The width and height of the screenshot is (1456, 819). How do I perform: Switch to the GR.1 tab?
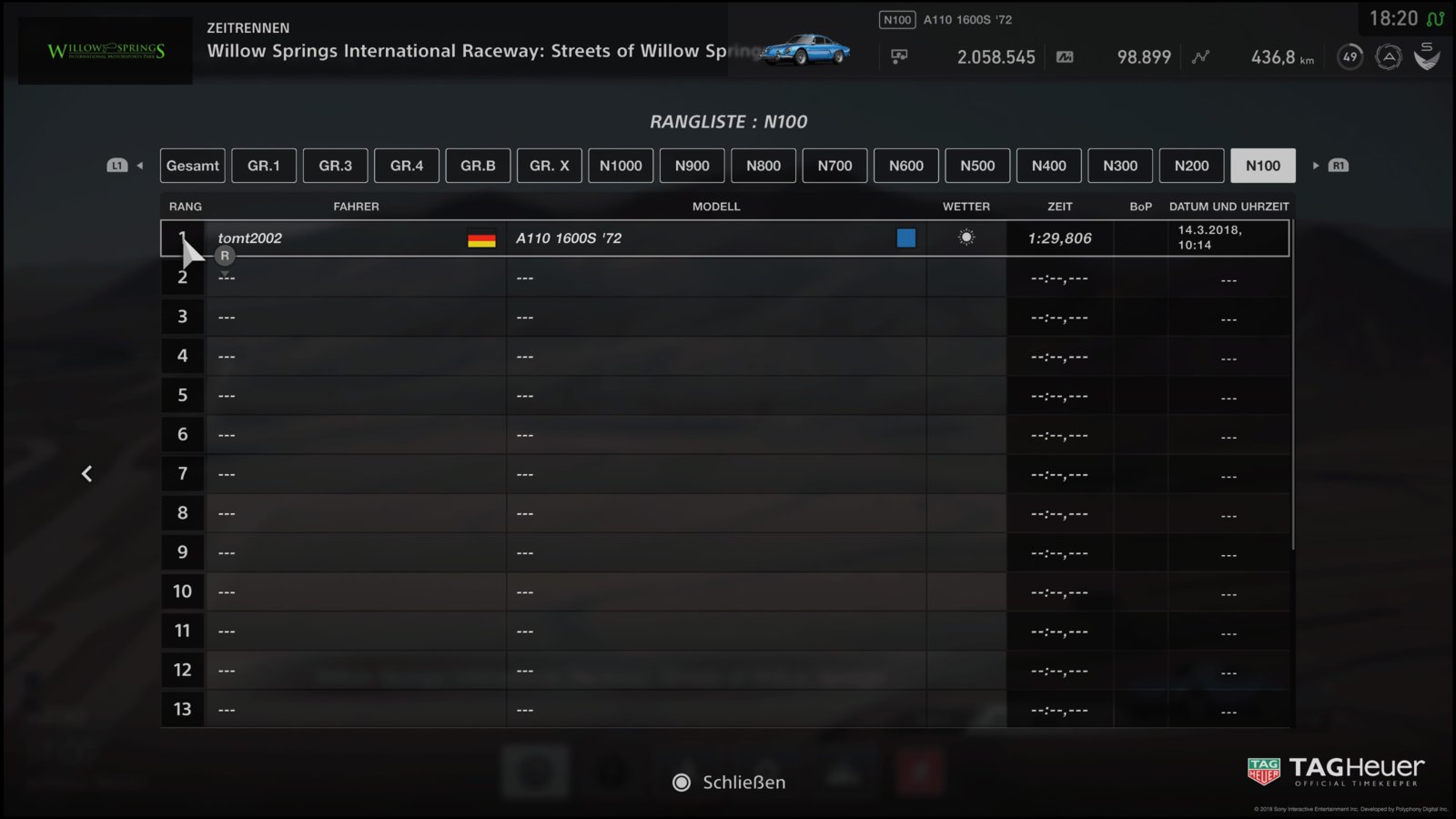tap(264, 166)
